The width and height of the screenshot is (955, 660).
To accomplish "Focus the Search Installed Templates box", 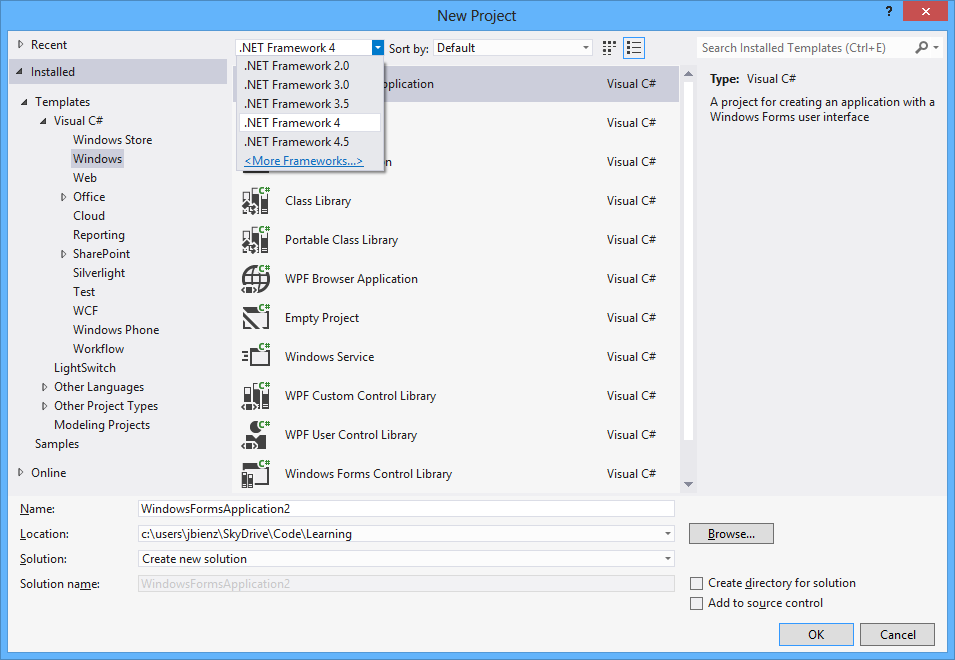I will (x=805, y=47).
